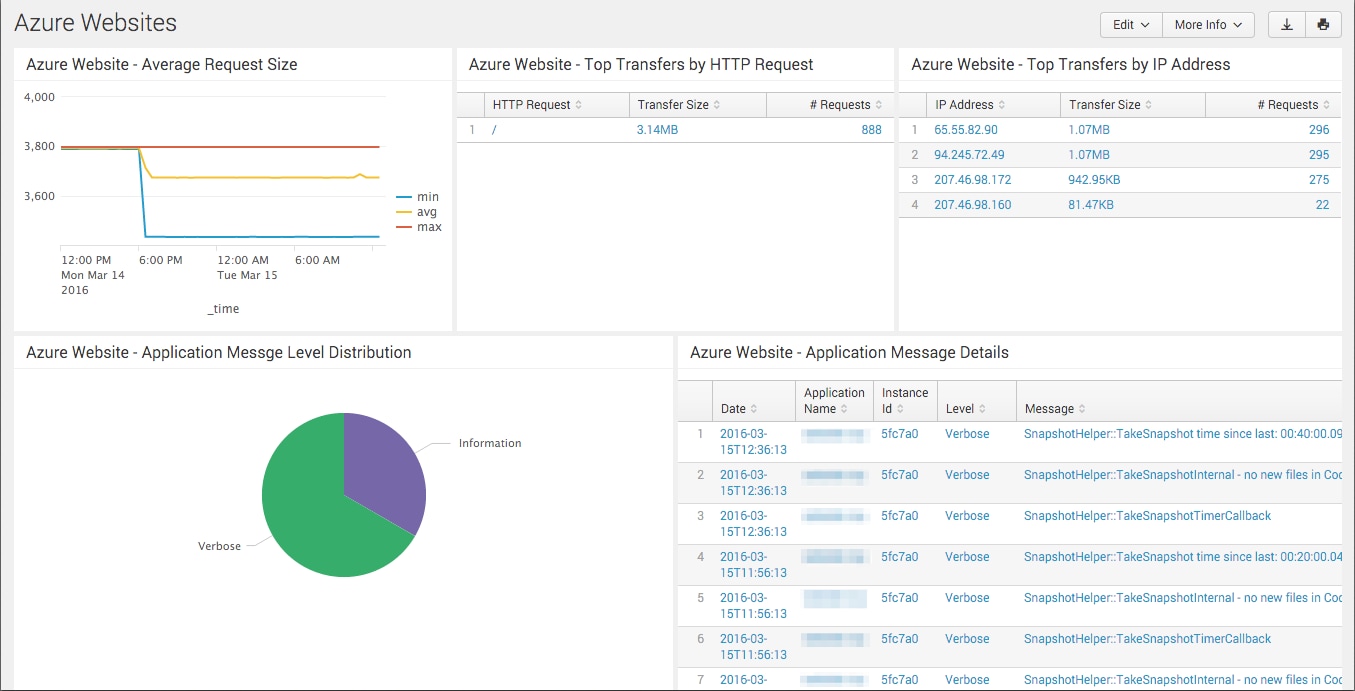Click the 65.55.82.90 IP address link
1355x691 pixels.
tap(965, 130)
